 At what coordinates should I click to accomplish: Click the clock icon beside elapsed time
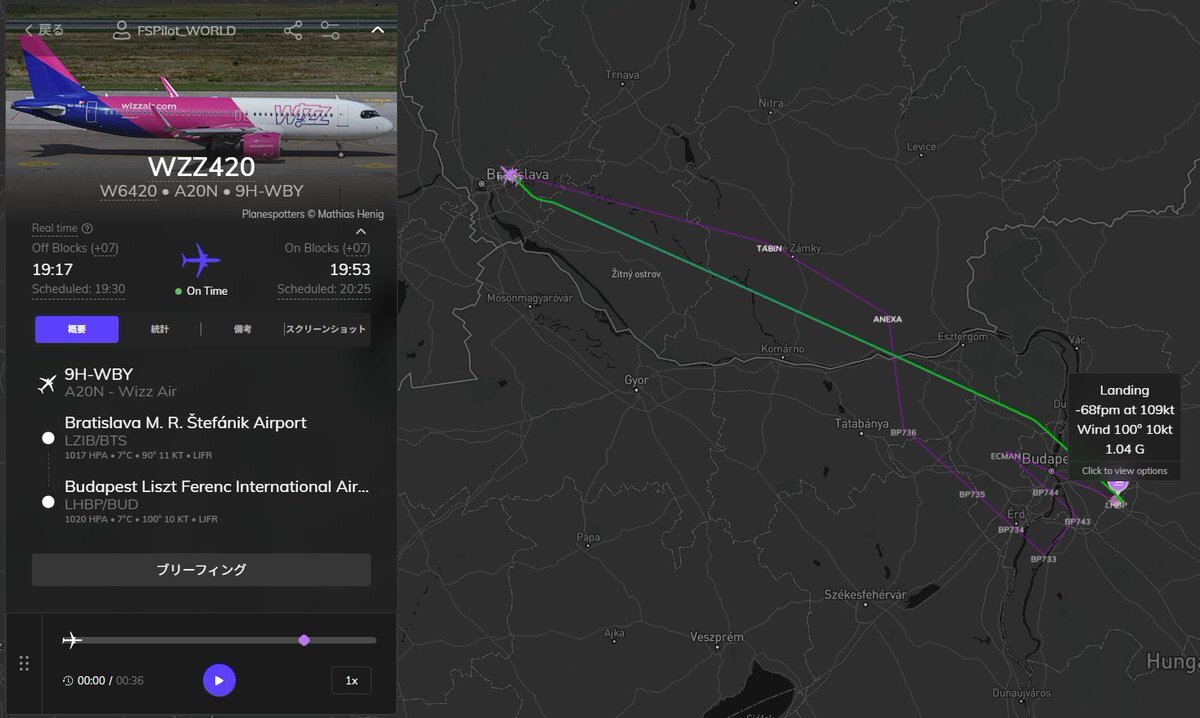tap(68, 681)
